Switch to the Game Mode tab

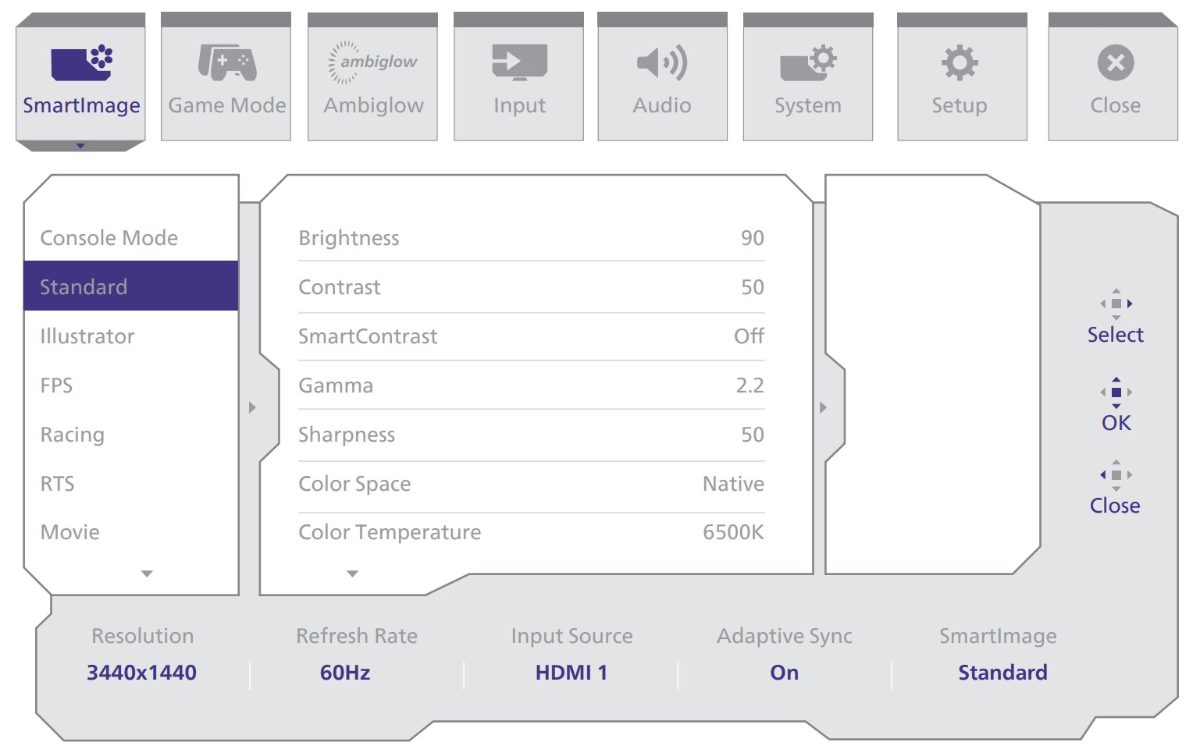coord(226,77)
